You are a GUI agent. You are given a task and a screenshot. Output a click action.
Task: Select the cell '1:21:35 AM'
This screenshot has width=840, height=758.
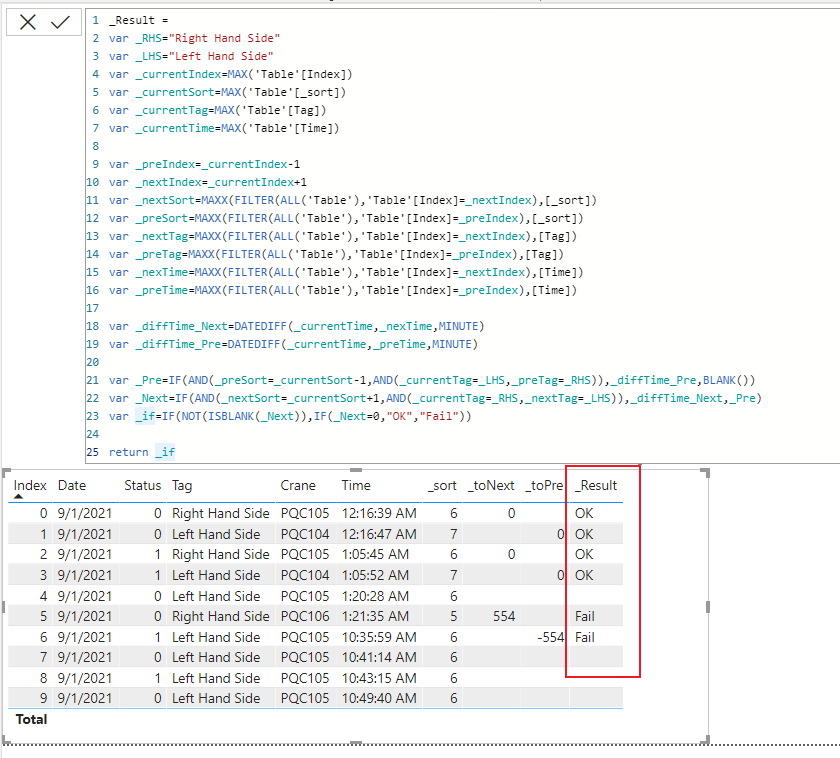coord(376,617)
